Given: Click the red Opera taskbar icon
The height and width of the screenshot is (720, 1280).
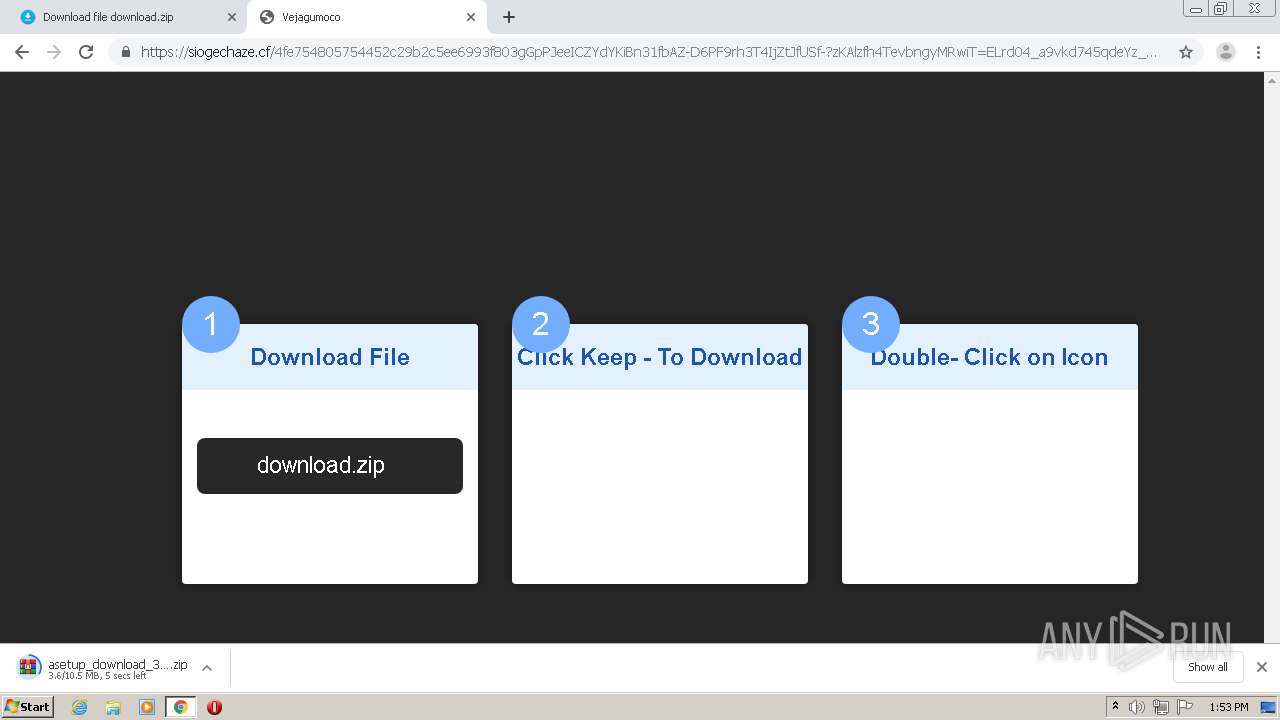Looking at the screenshot, I should 214,707.
